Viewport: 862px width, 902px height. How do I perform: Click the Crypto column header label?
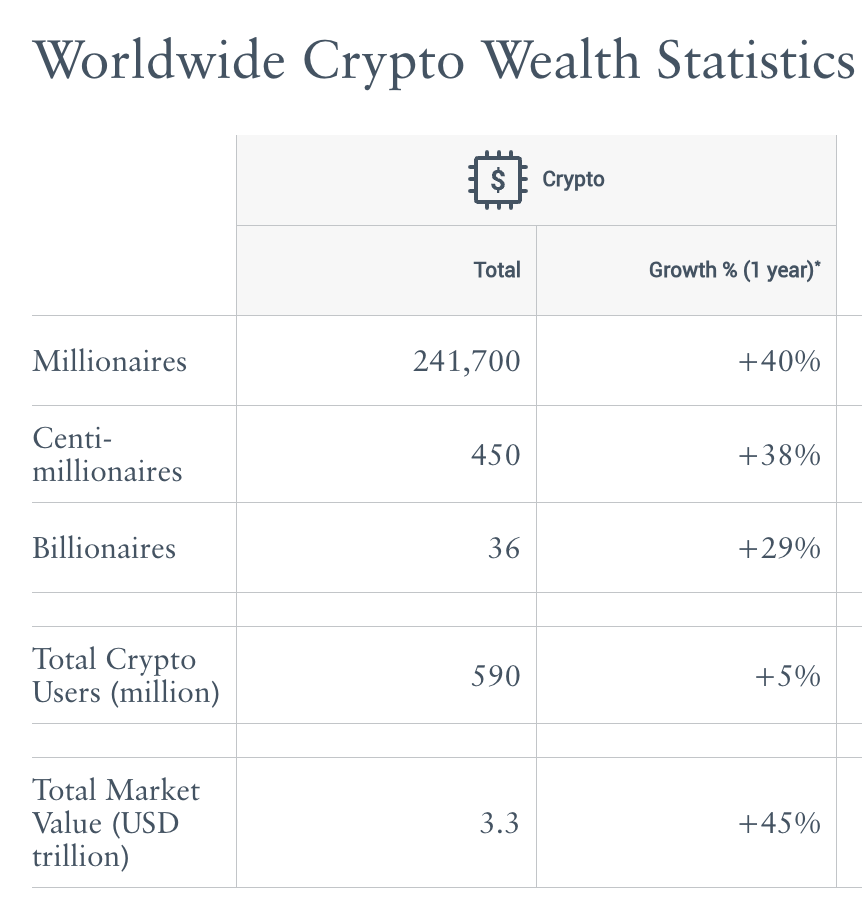point(573,180)
